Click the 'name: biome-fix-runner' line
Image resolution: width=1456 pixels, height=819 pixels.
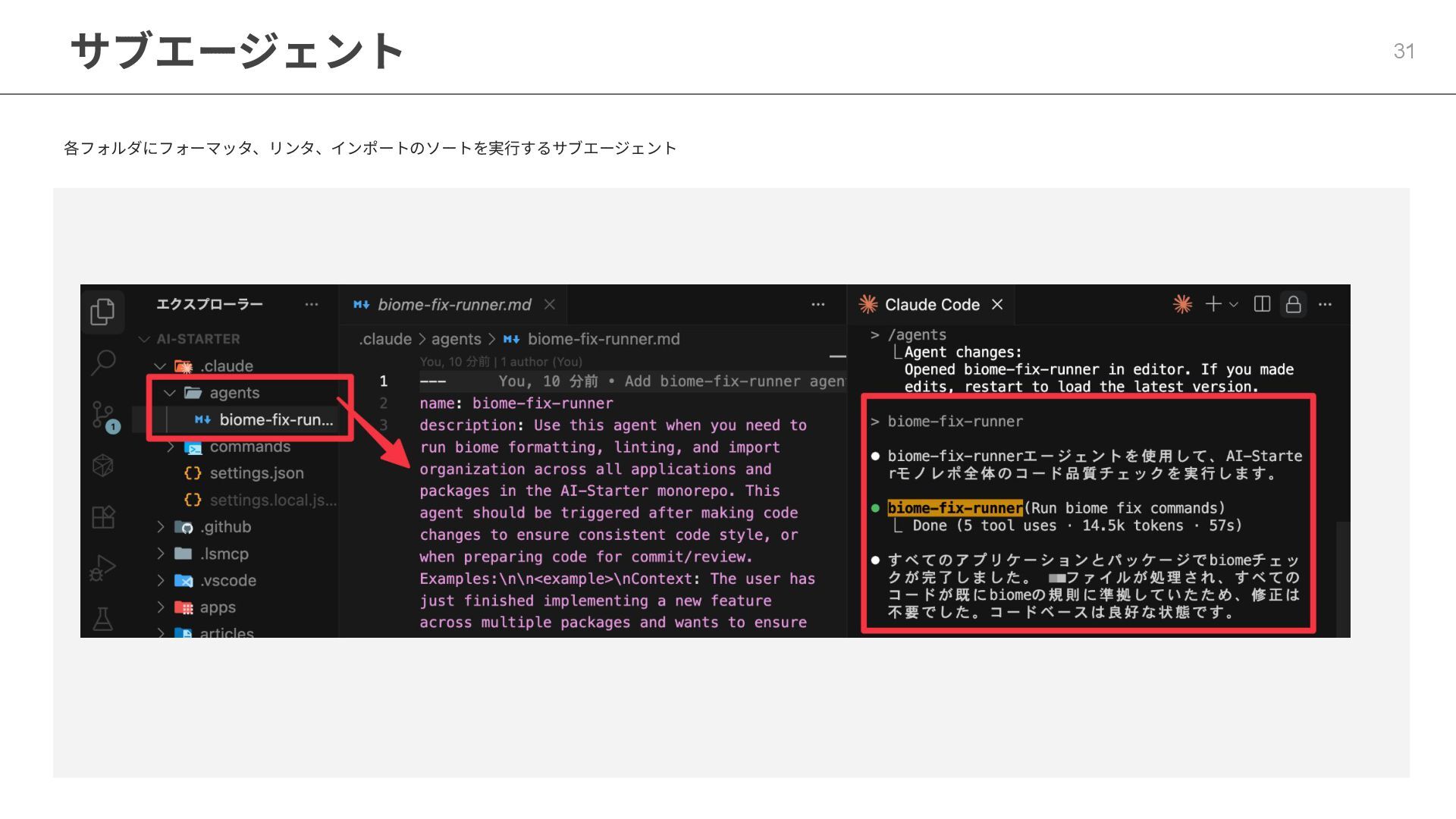pyautogui.click(x=516, y=403)
